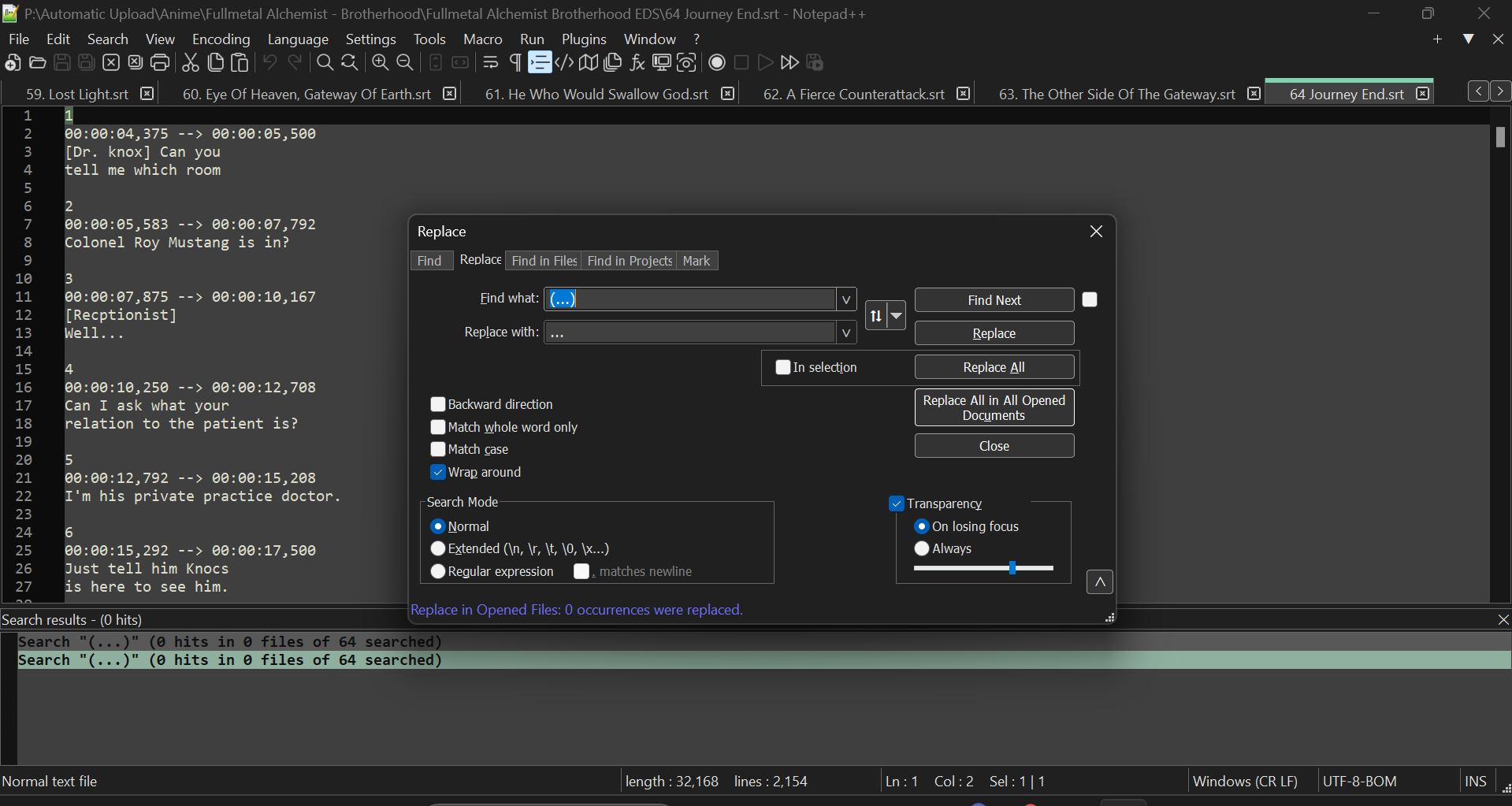Image resolution: width=1512 pixels, height=806 pixels.
Task: Select the Cut toolbar icon
Action: click(x=190, y=63)
